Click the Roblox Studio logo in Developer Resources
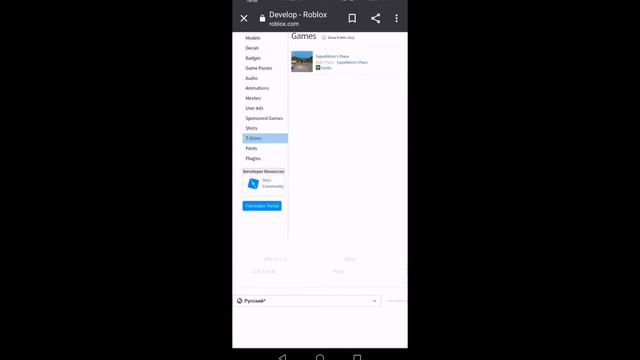This screenshot has width=640, height=360. pyautogui.click(x=253, y=184)
